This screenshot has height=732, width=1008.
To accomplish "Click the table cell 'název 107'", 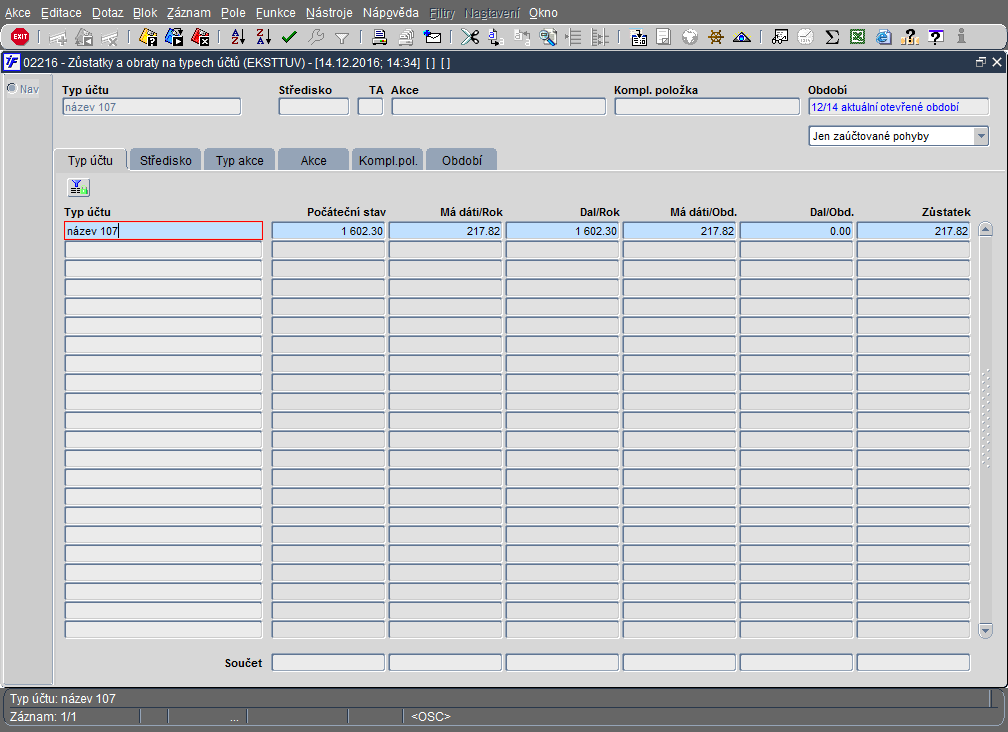I will [x=163, y=231].
